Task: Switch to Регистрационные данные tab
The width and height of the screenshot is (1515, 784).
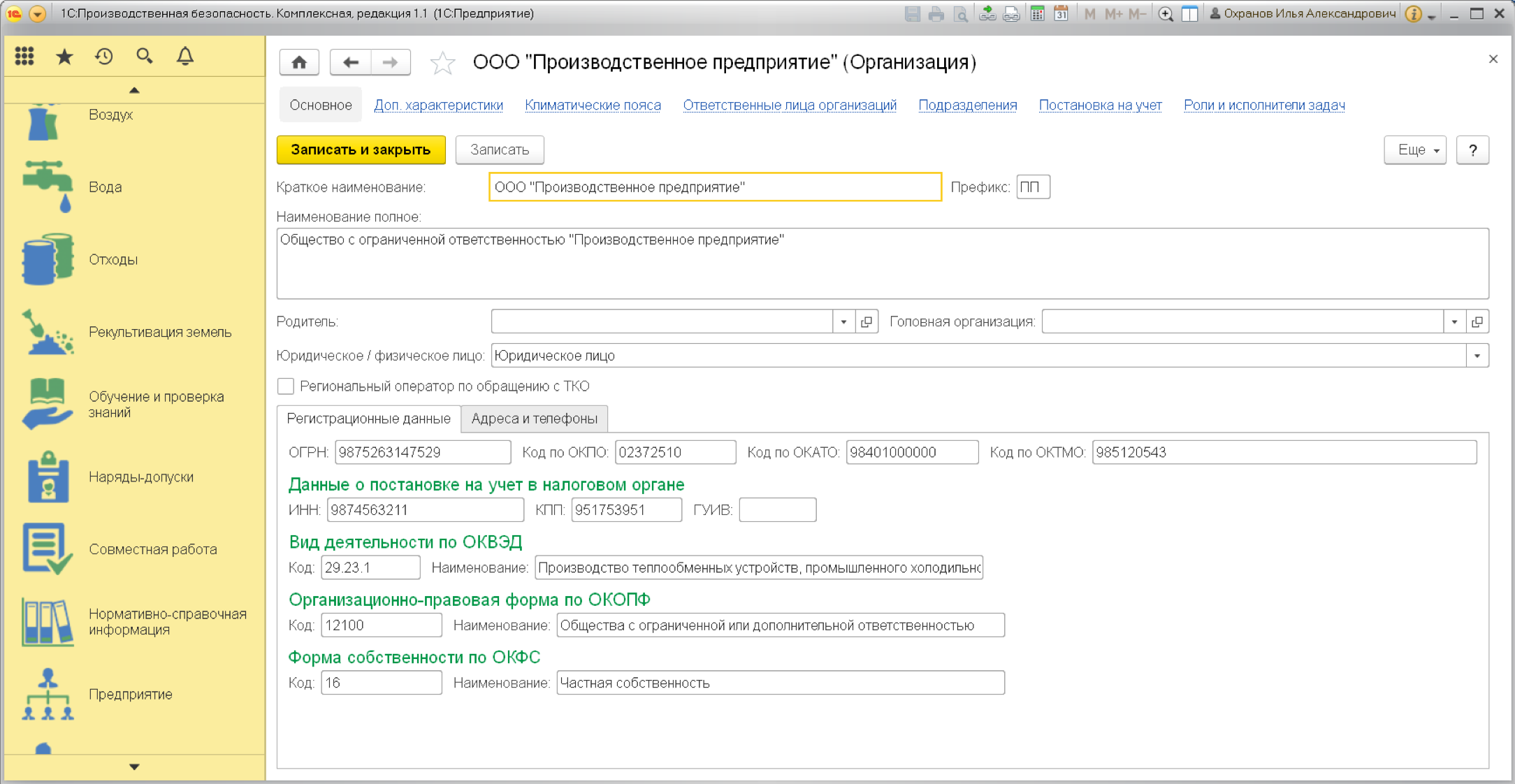Action: (x=368, y=419)
